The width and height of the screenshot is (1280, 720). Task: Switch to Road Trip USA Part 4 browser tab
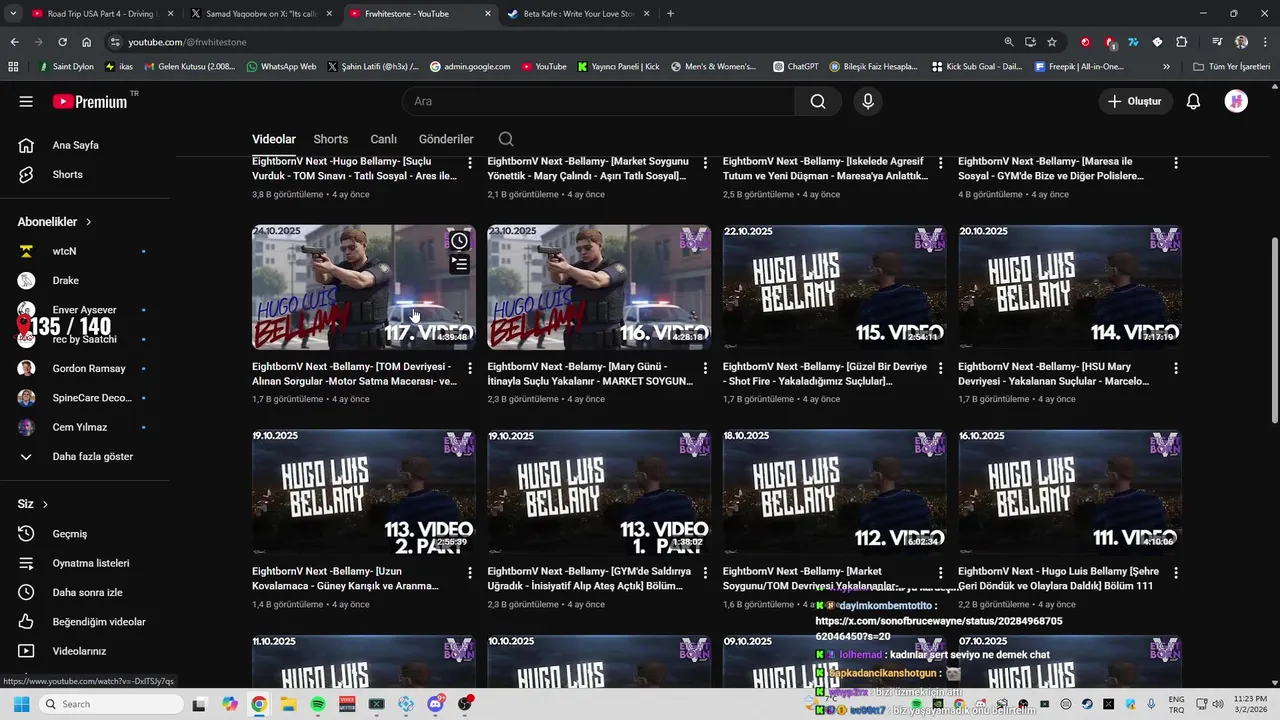pos(102,14)
